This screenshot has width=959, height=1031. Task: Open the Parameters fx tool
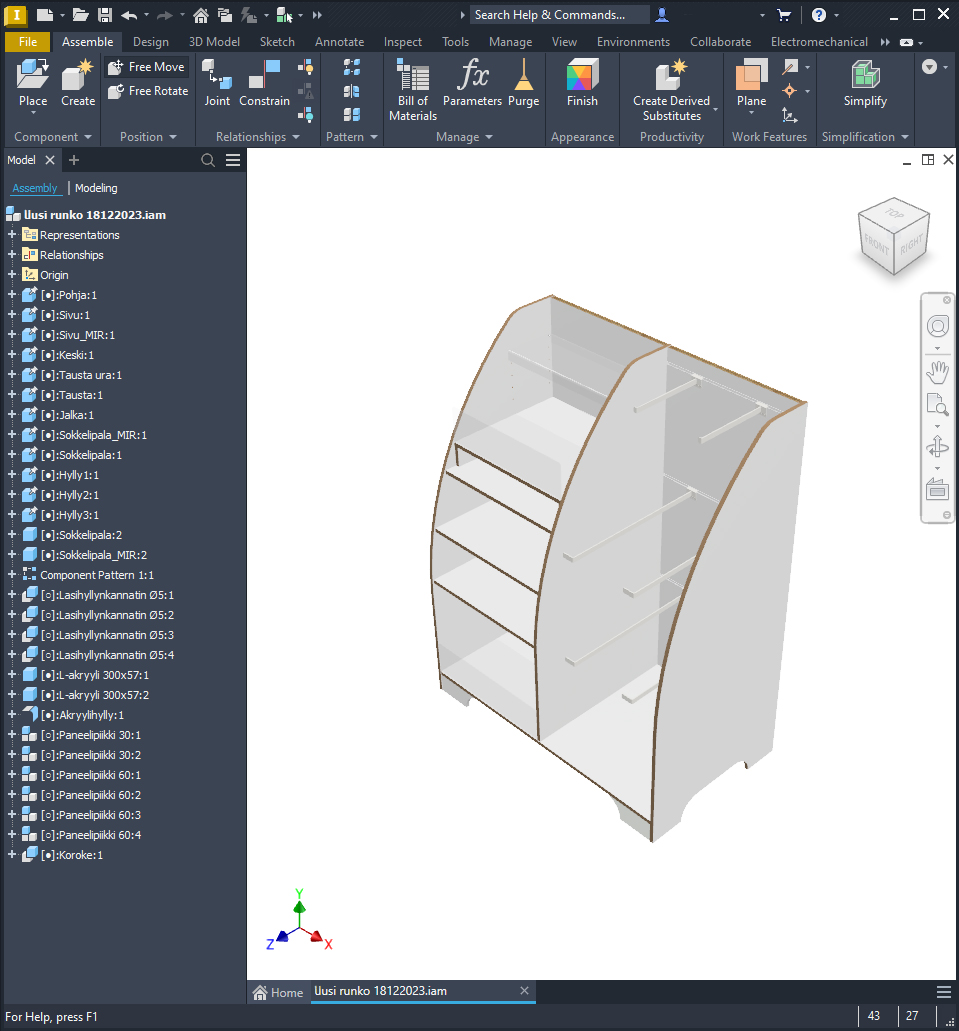(x=472, y=77)
